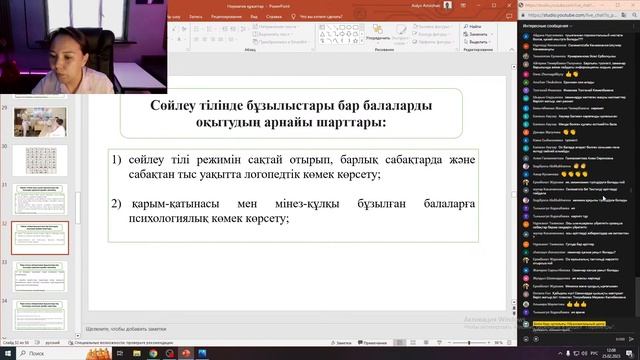Open the Экспресс-стили quick styles gallery
The width and height of the screenshot is (640, 360).
(400, 34)
